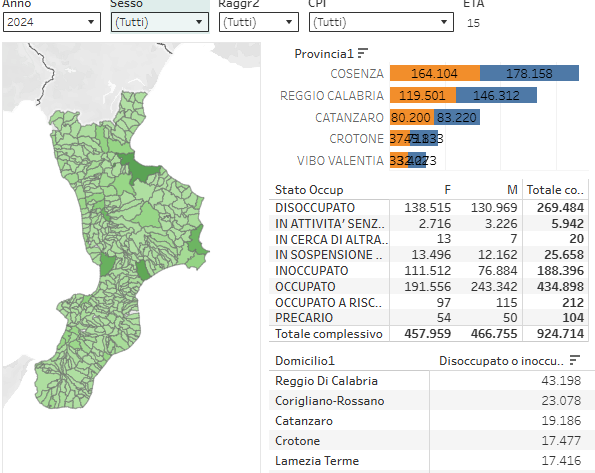Click the Domicilio1 column header
This screenshot has width=595, height=473.
[x=305, y=361]
